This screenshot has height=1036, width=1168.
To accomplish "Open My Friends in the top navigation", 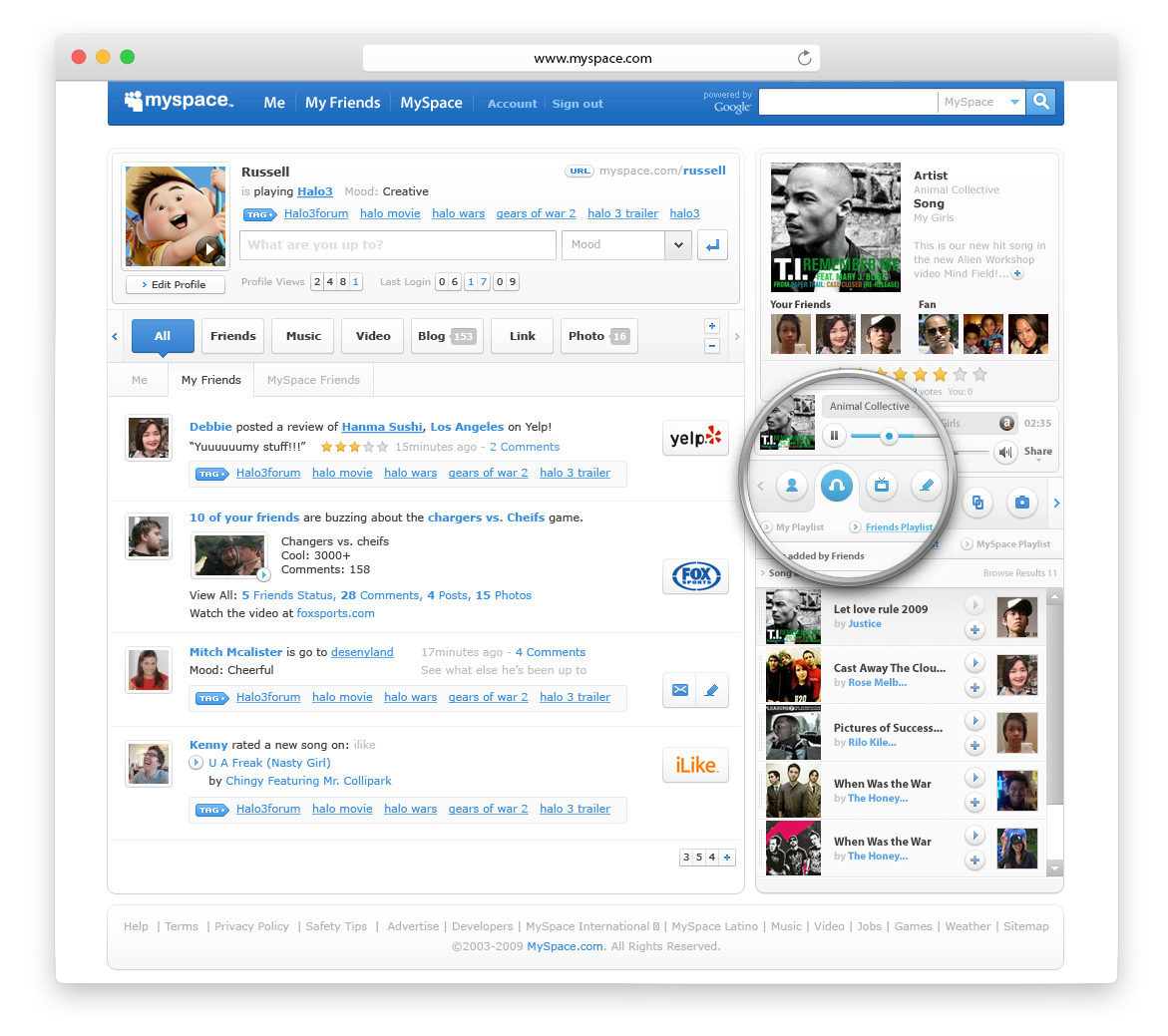I will point(343,103).
